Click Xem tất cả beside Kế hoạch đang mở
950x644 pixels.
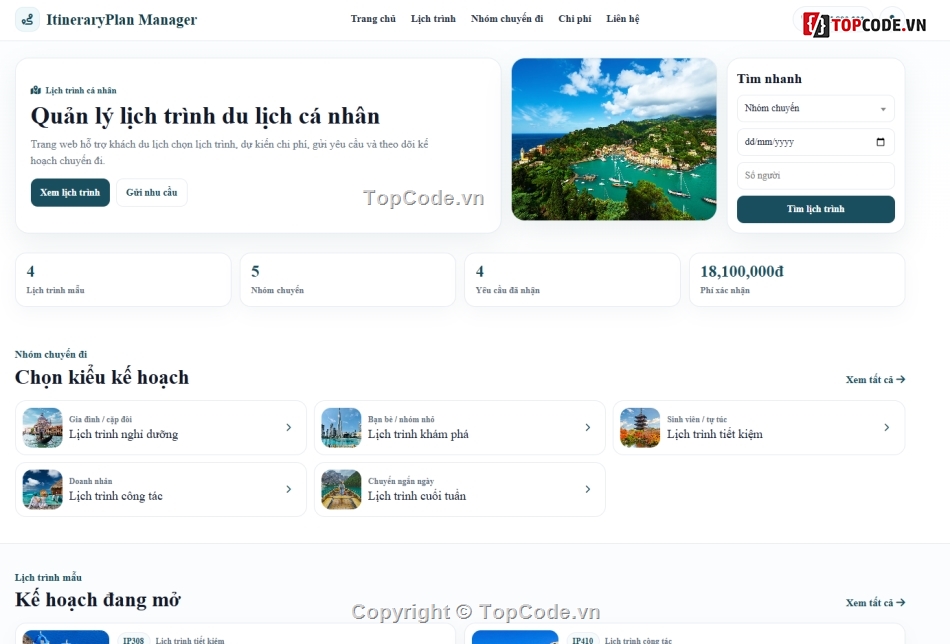coord(875,602)
